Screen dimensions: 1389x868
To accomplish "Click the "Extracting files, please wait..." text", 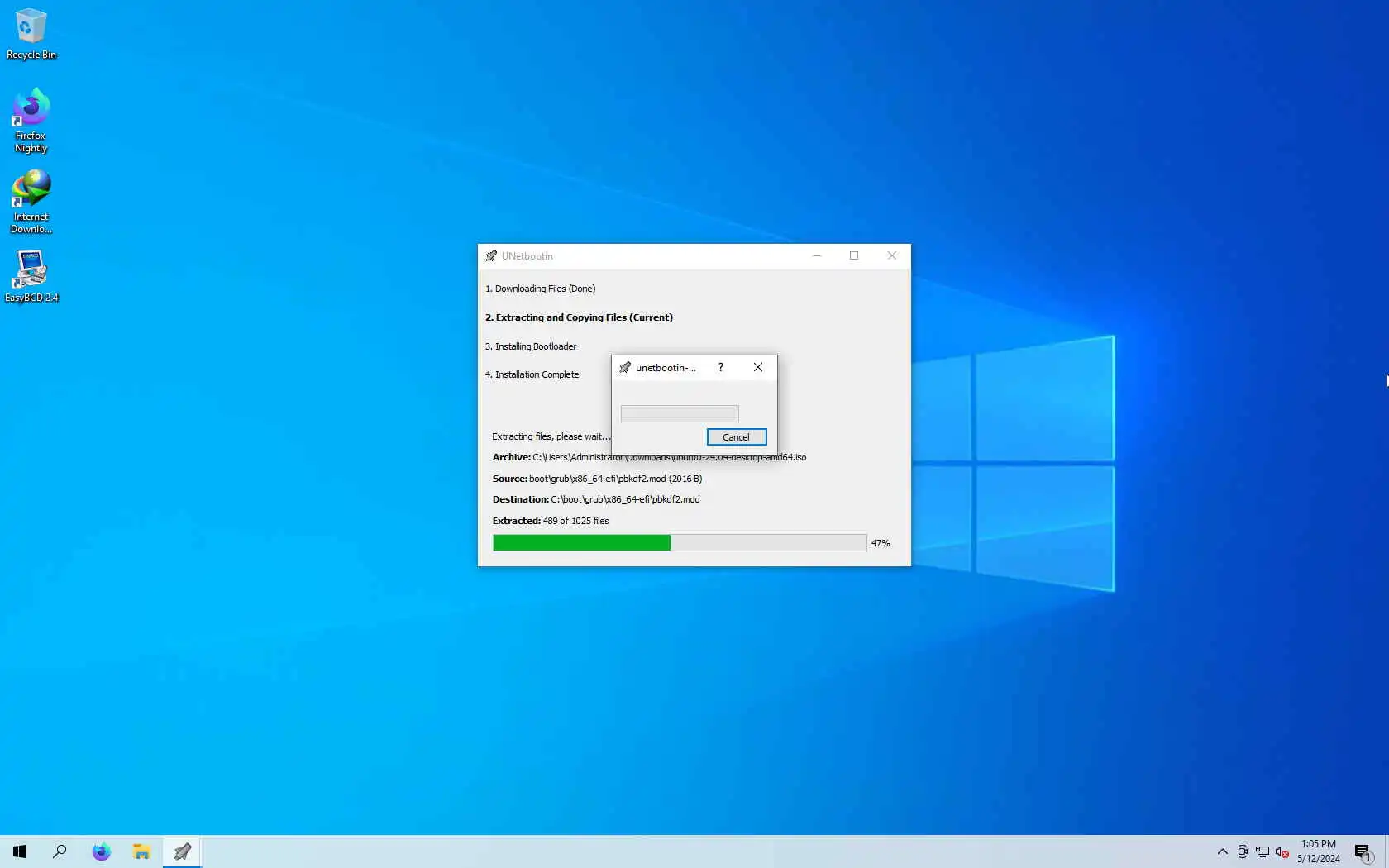I will point(551,436).
